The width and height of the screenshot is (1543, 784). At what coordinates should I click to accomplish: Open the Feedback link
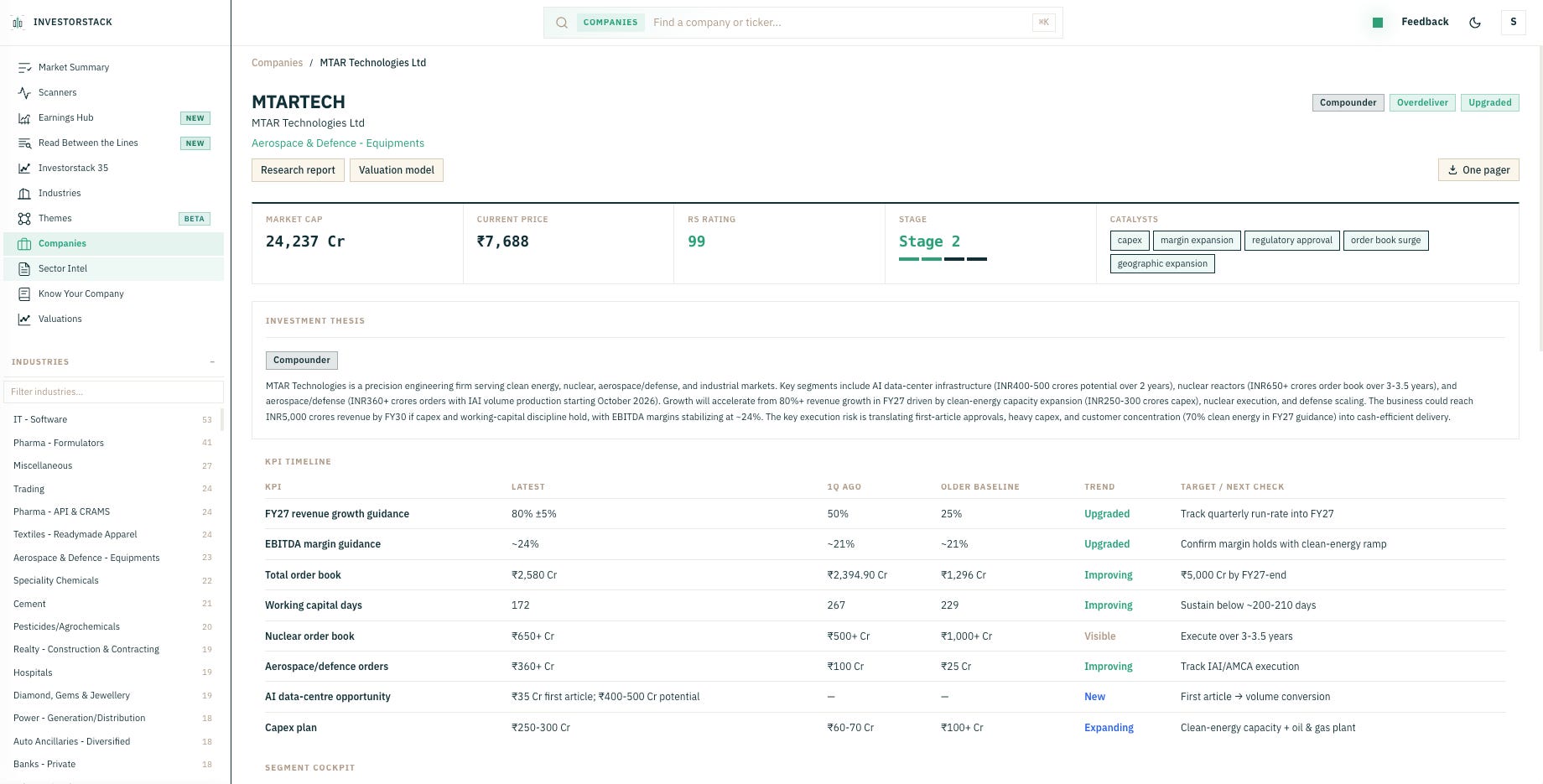1425,22
